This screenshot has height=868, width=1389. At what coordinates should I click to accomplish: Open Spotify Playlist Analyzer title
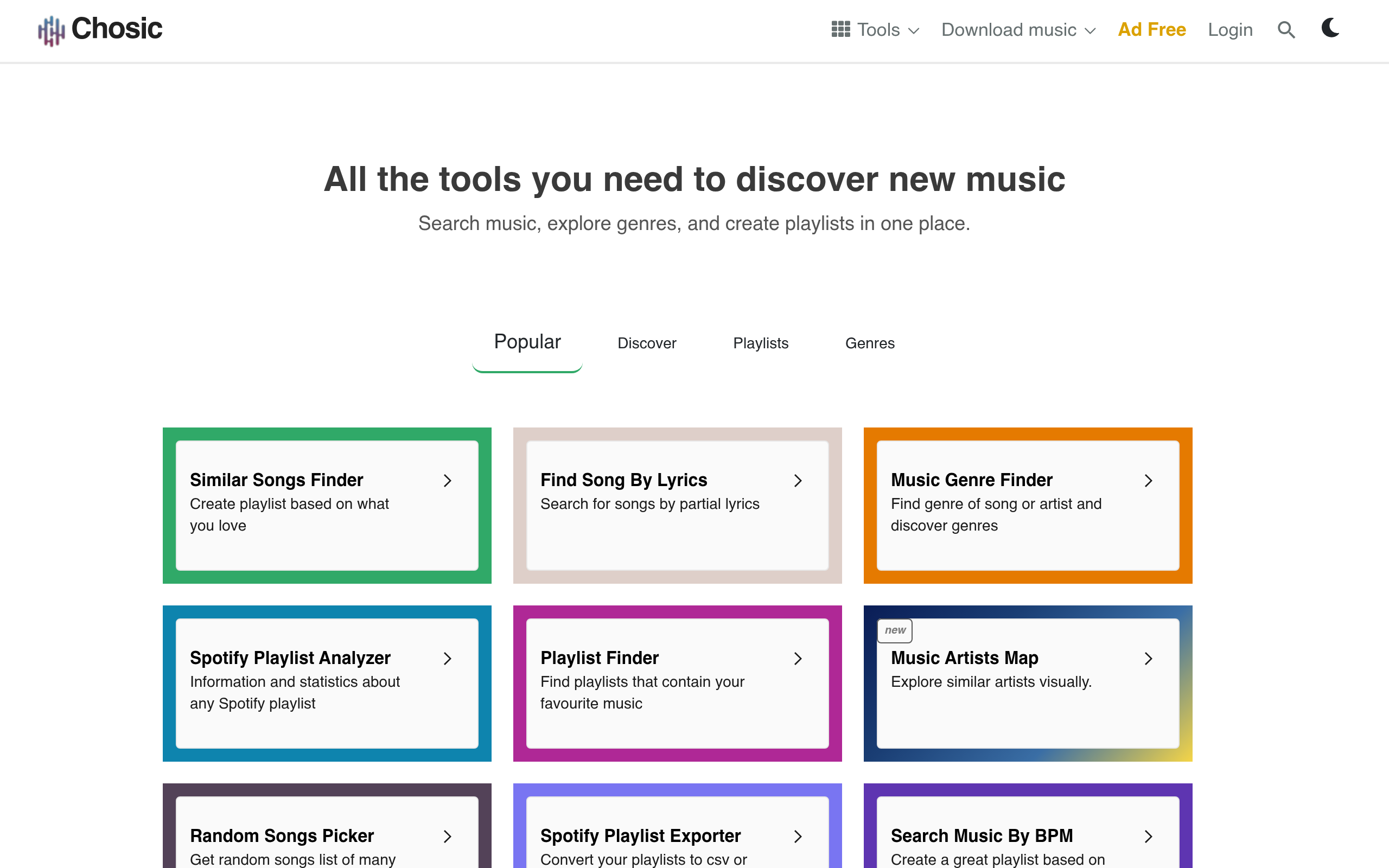pos(290,658)
